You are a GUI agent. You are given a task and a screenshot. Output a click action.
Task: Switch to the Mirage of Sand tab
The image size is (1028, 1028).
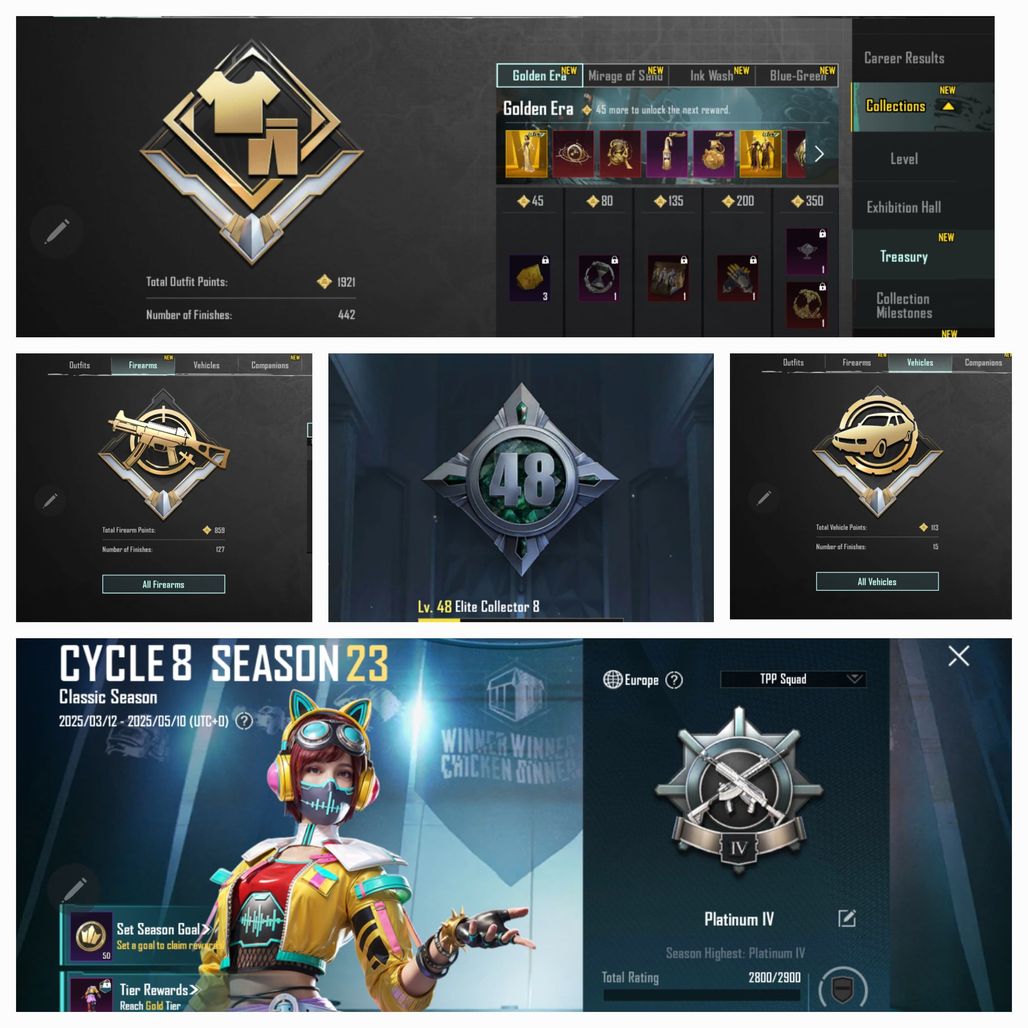coord(626,75)
